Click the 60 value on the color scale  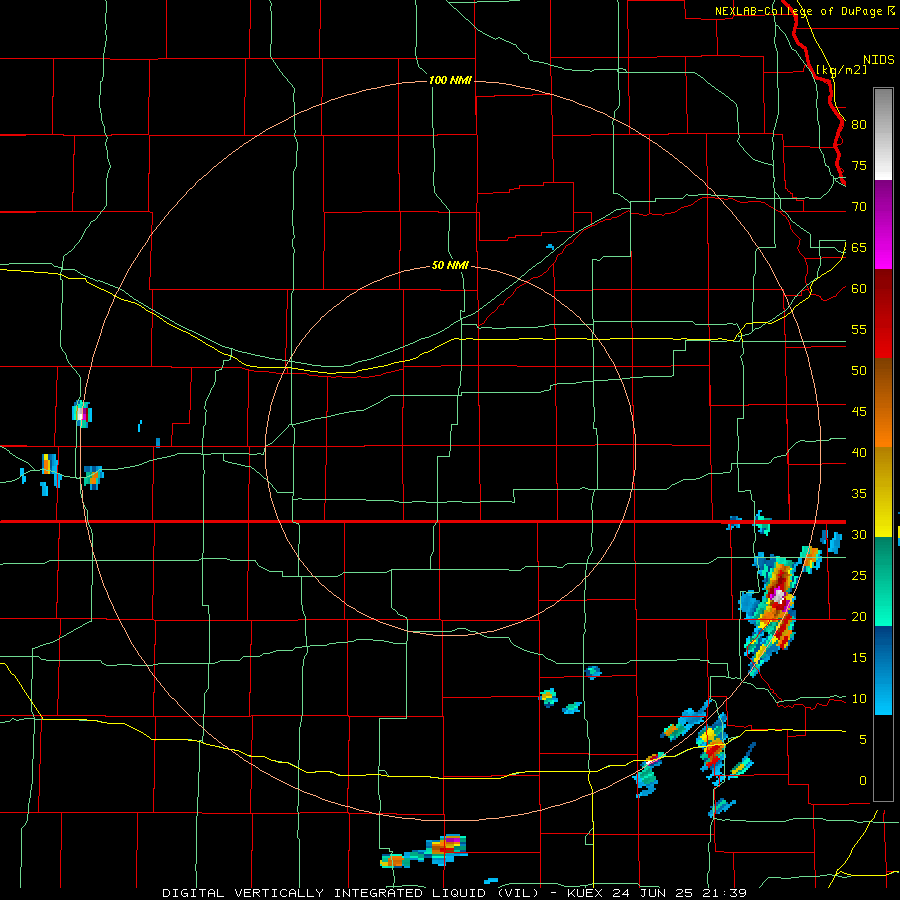(x=859, y=289)
